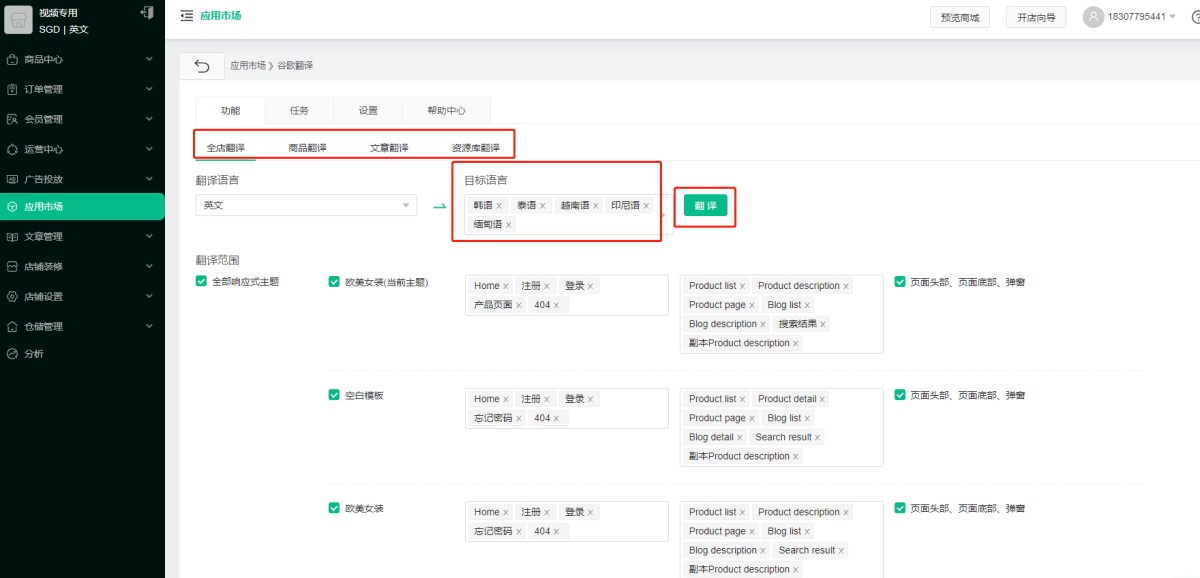
Task: Click the 广告投放 sidebar icon
Action: click(x=12, y=180)
